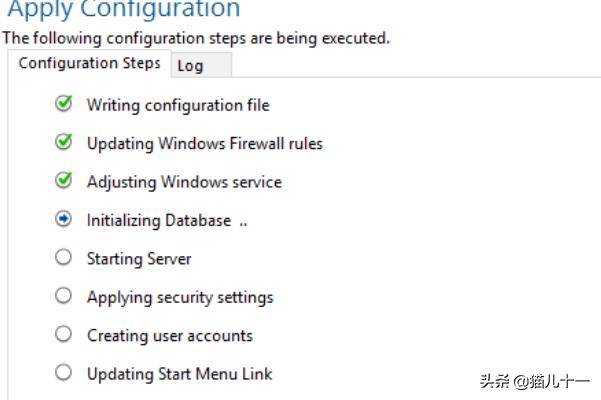Click the watermark text at bottom right
This screenshot has width=601, height=400.
tap(535, 381)
